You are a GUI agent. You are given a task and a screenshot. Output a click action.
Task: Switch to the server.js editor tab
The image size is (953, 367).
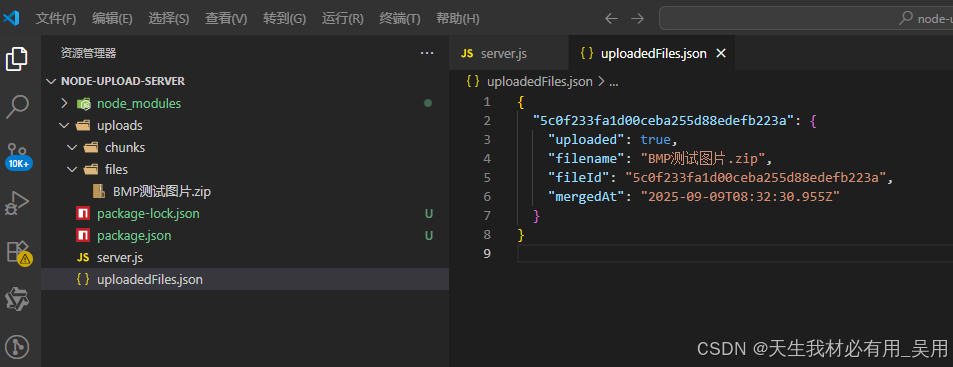point(509,53)
